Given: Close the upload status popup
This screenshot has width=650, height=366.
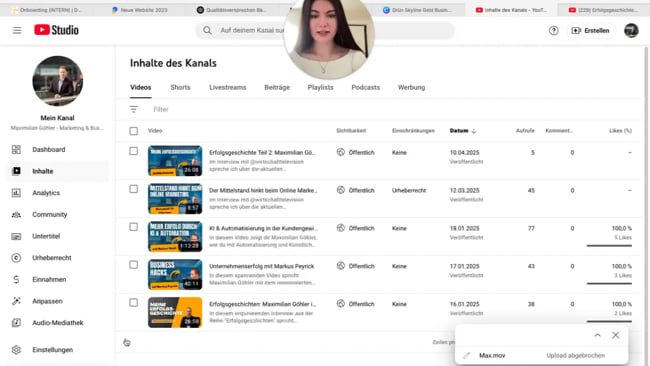Looking at the screenshot, I should [616, 335].
